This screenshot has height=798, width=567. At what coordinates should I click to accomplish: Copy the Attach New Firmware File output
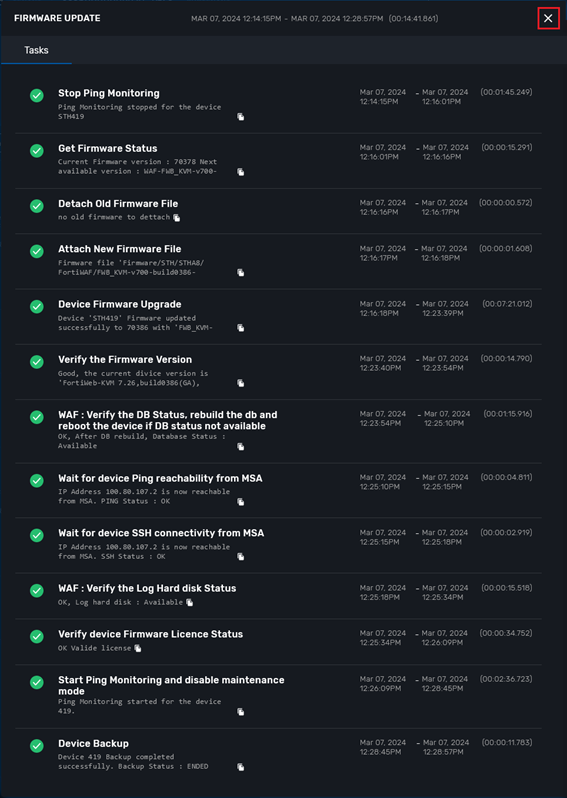(240, 273)
